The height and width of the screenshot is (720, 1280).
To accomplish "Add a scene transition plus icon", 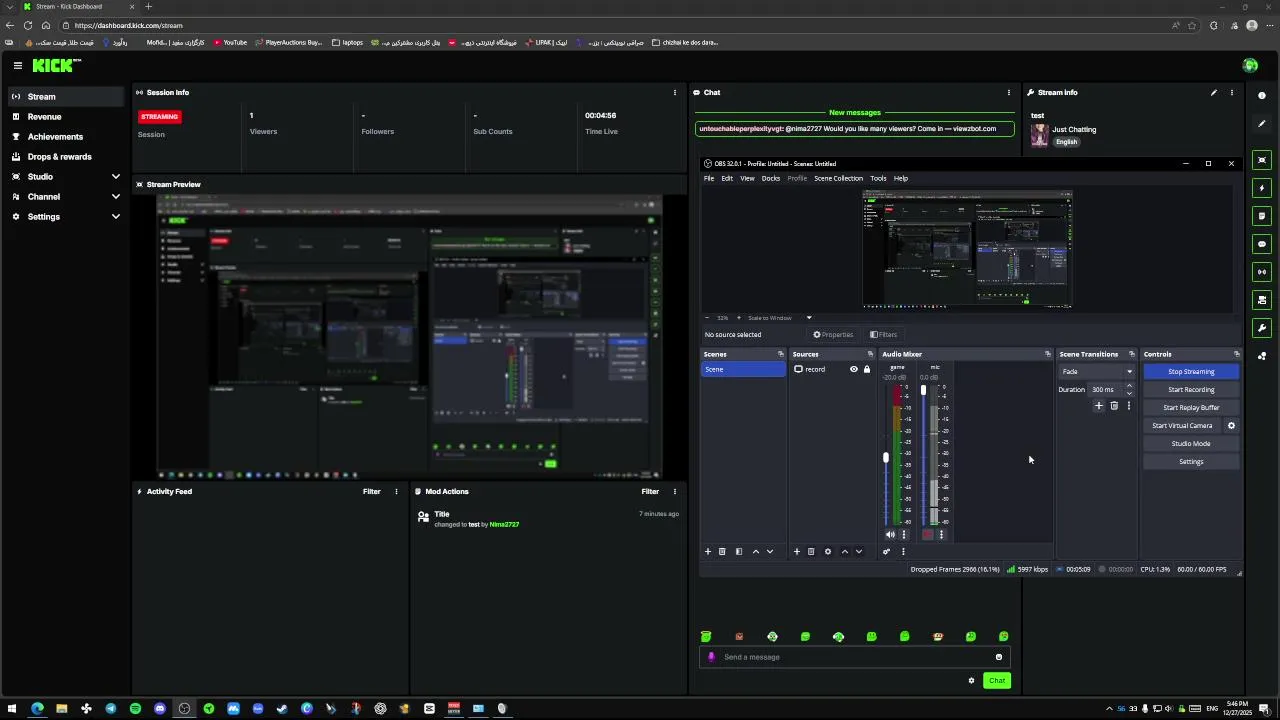I will [1098, 406].
